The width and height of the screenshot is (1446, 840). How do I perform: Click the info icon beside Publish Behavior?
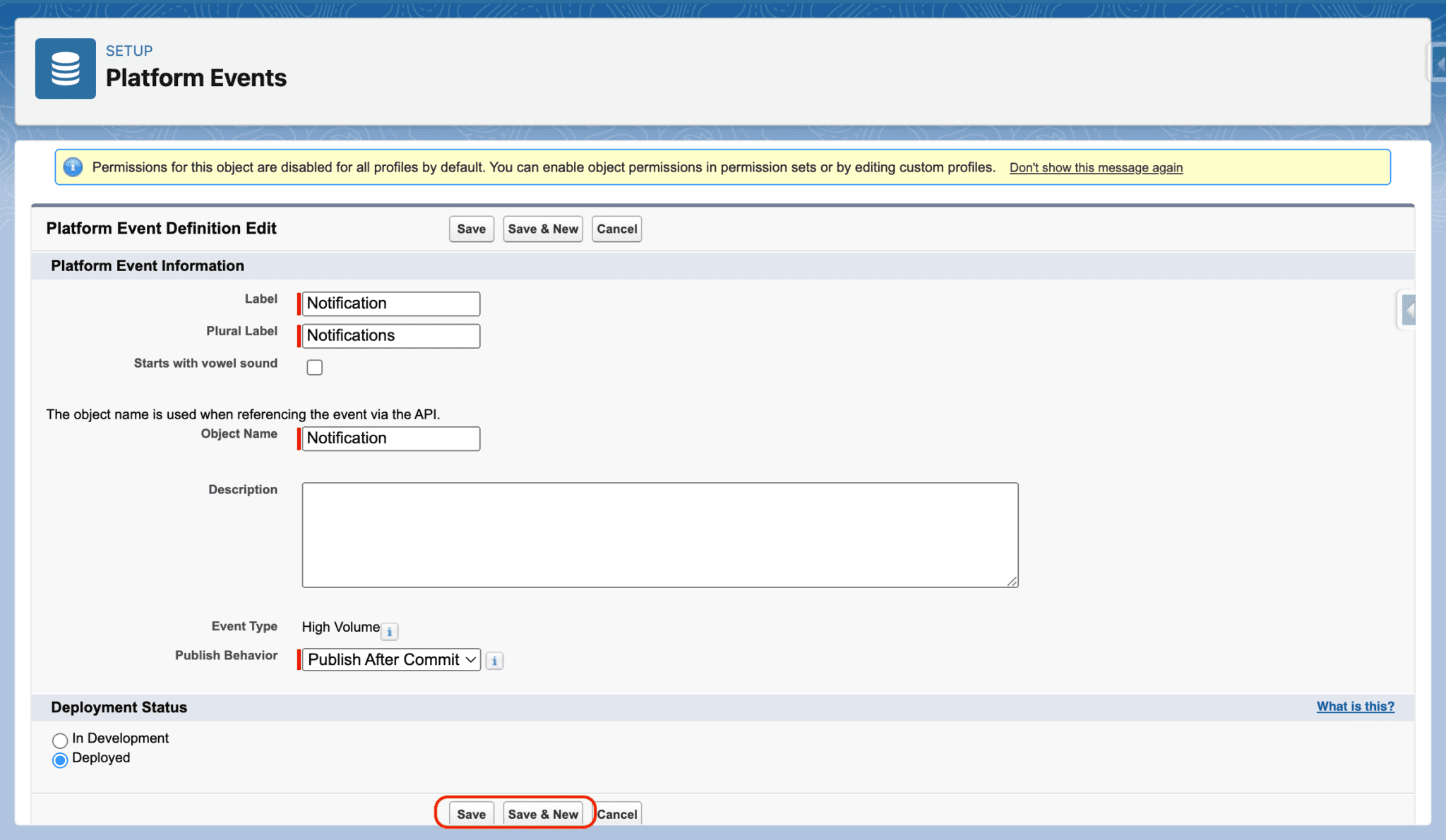pos(494,661)
